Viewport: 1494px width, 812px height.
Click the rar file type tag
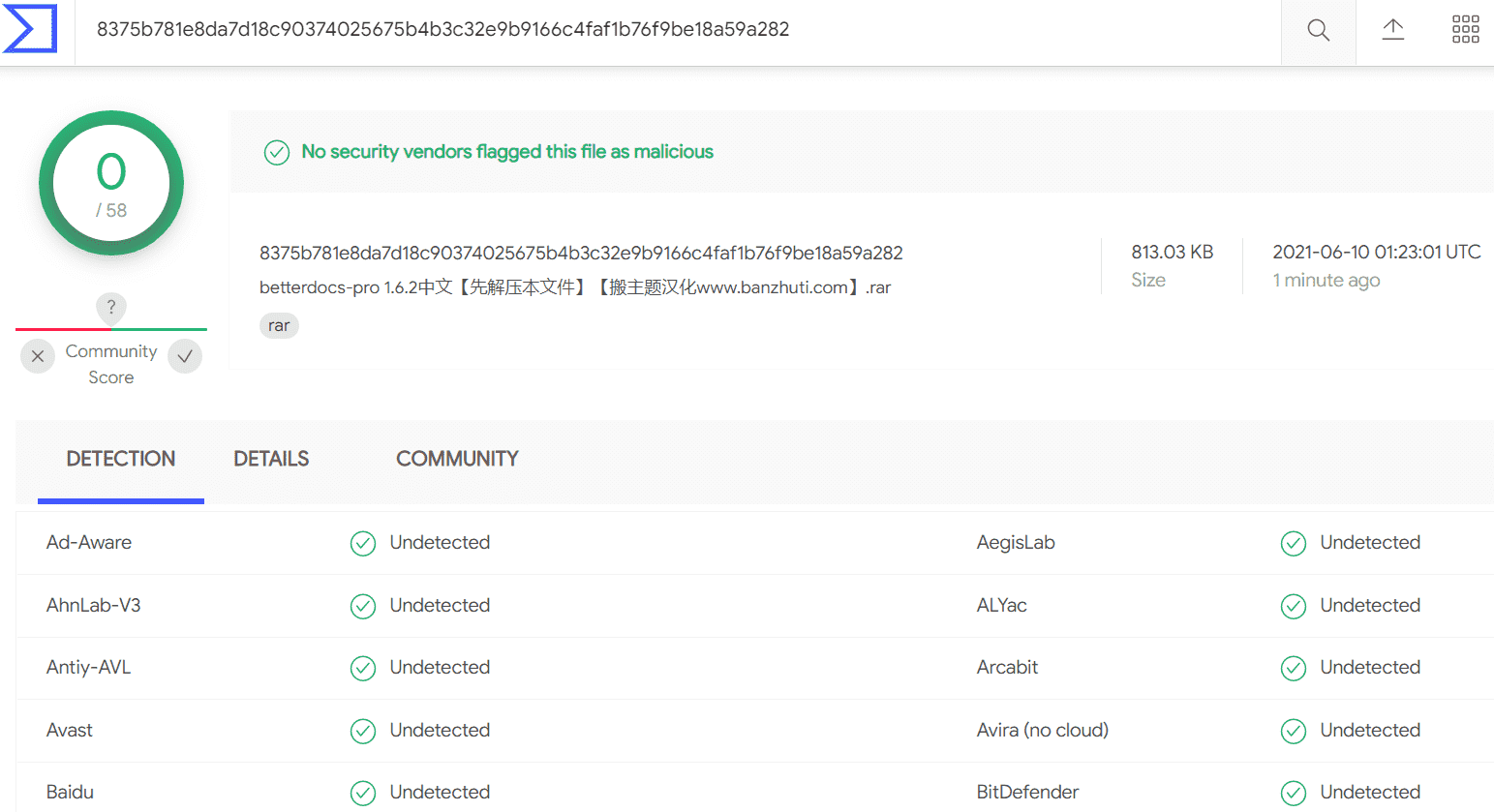pyautogui.click(x=279, y=325)
